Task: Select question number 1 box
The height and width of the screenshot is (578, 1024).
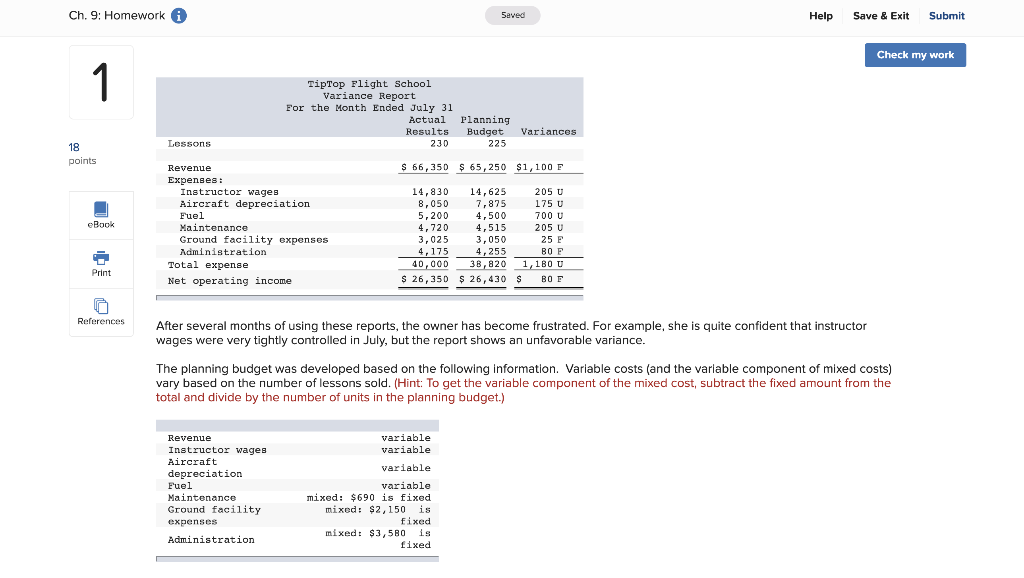Action: [x=101, y=82]
